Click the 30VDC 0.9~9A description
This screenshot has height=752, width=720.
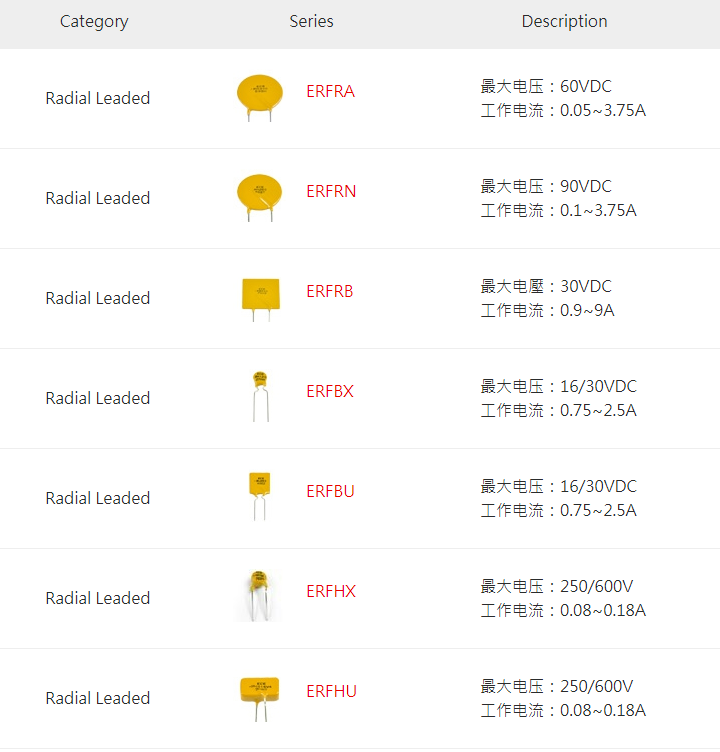[547, 298]
